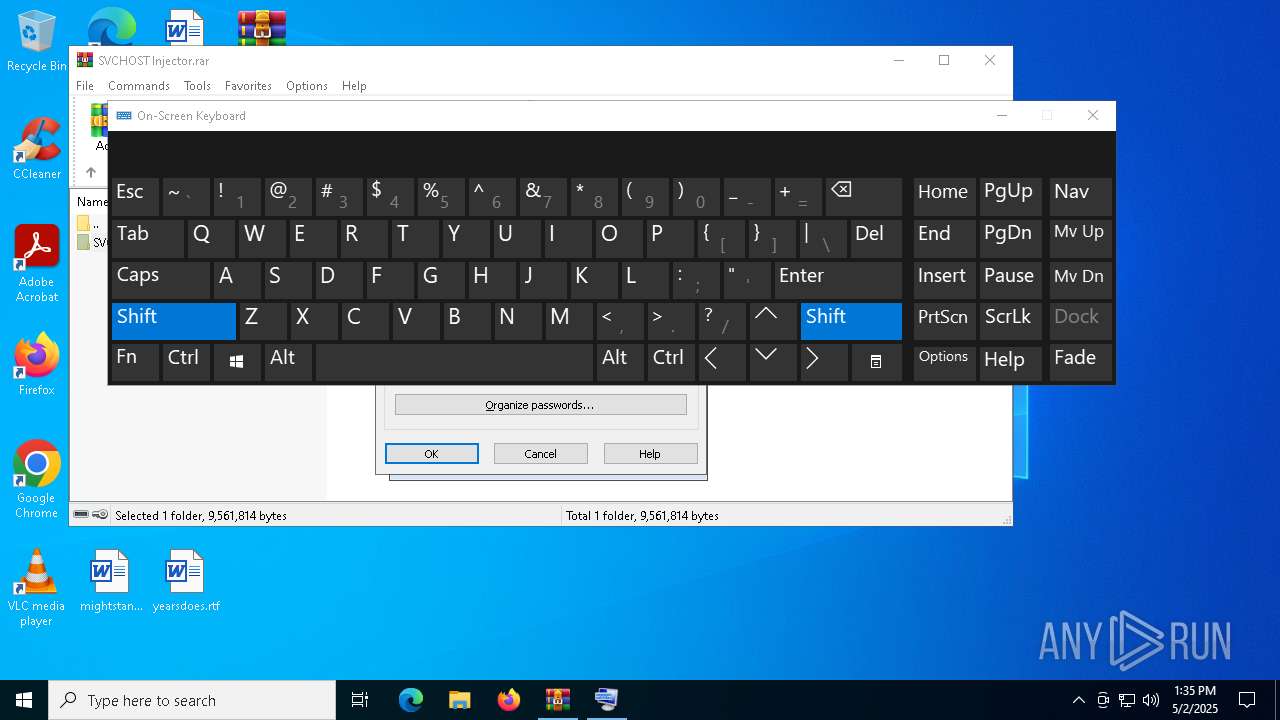This screenshot has height=720, width=1280.
Task: Tap the Nav key
Action: (1080, 198)
